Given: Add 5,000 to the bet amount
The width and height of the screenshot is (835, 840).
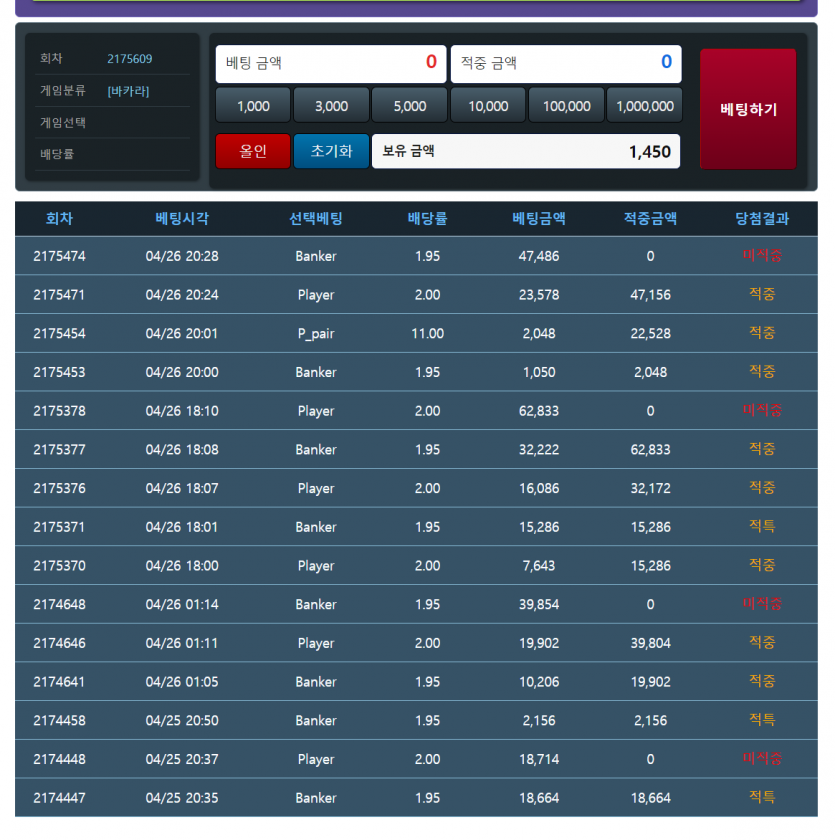Looking at the screenshot, I should coord(410,106).
